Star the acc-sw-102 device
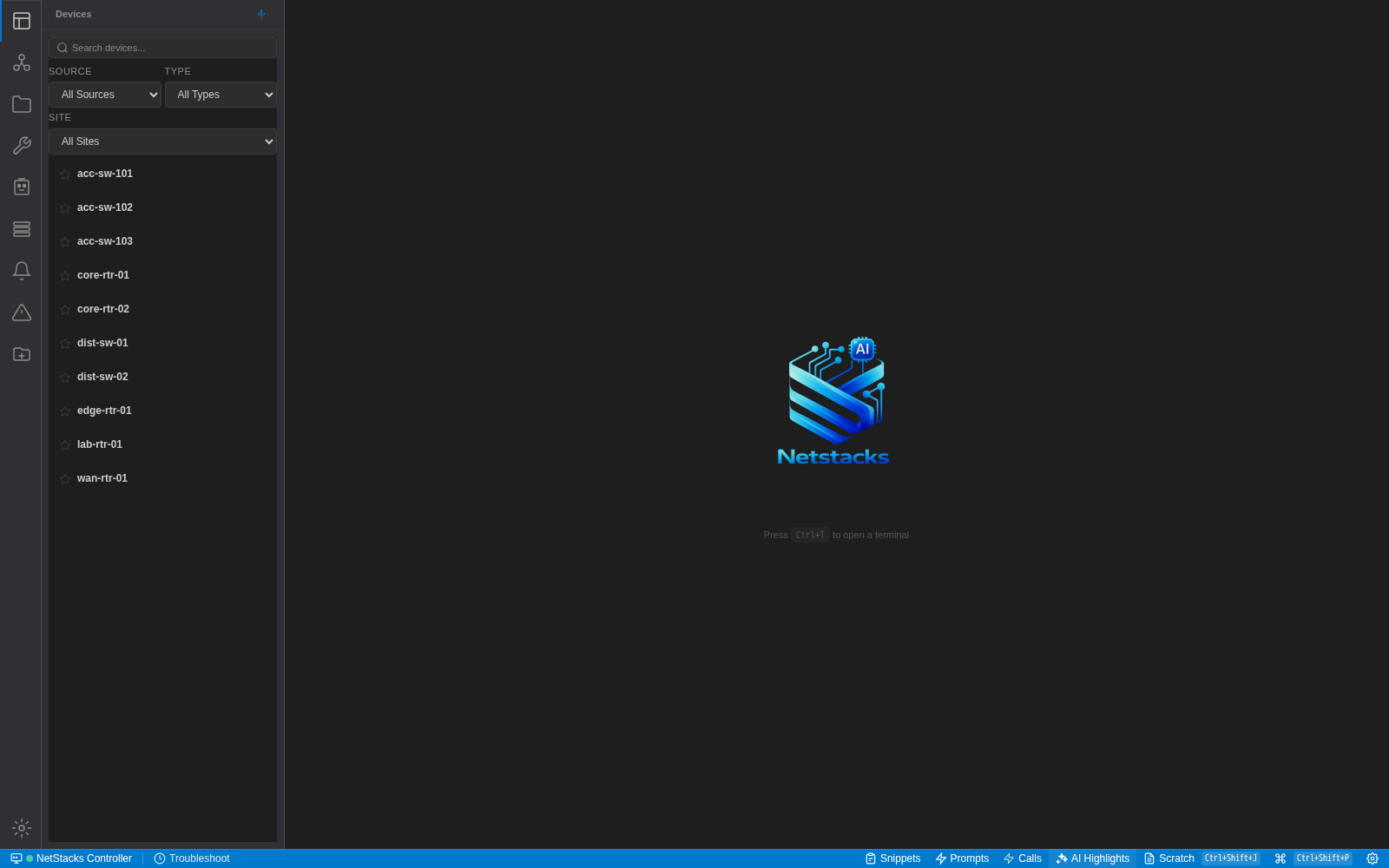 tap(65, 208)
